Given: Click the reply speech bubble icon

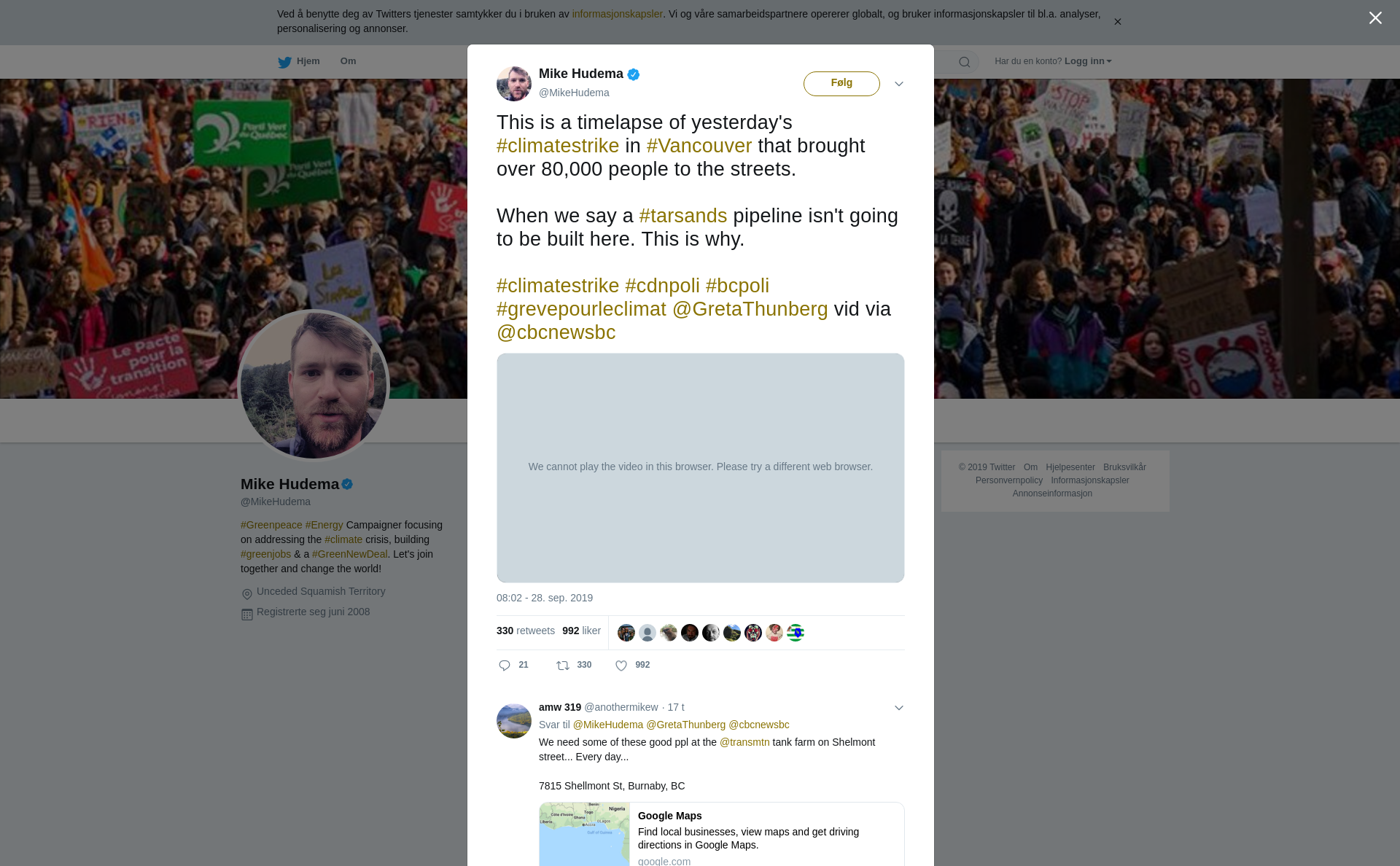Looking at the screenshot, I should pos(505,666).
